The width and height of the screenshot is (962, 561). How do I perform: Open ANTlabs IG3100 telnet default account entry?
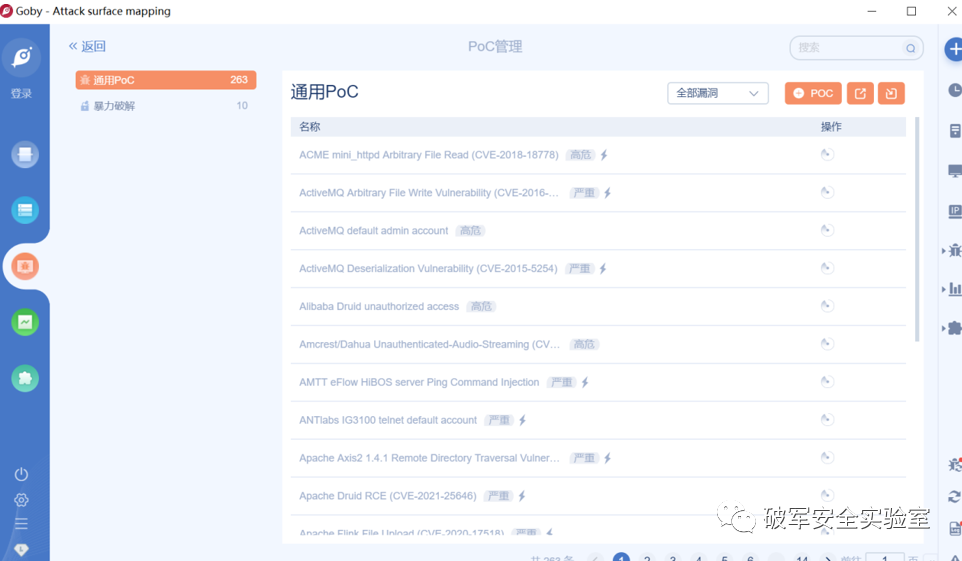(x=388, y=420)
